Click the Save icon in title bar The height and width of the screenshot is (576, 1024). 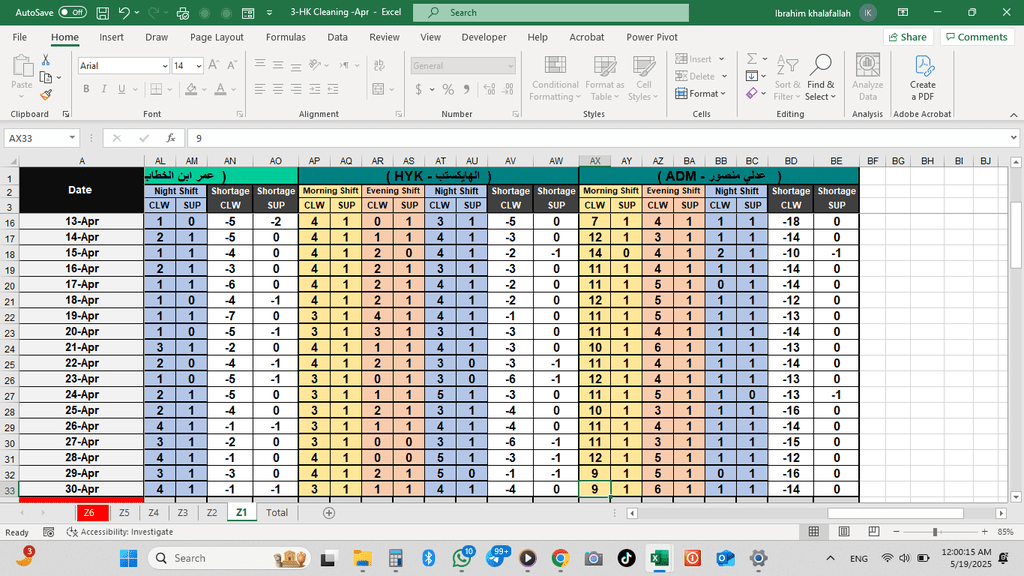pyautogui.click(x=100, y=13)
